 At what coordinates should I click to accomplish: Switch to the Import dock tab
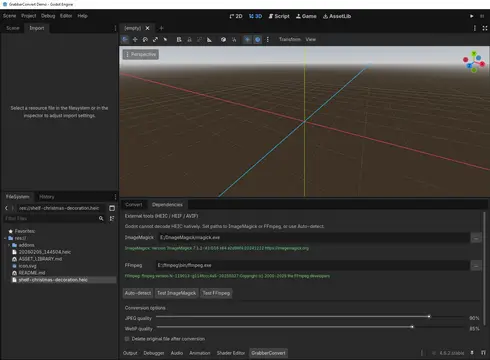(37, 28)
